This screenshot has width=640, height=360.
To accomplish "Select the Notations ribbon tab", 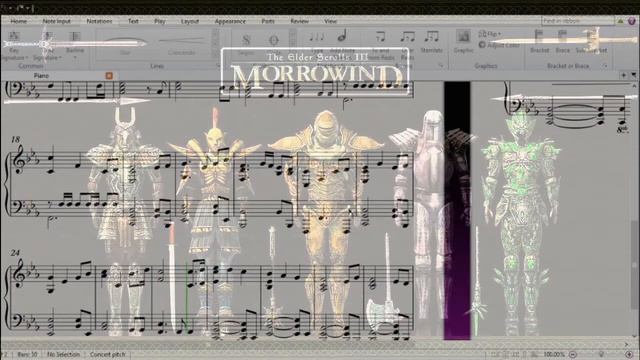I will pyautogui.click(x=99, y=21).
